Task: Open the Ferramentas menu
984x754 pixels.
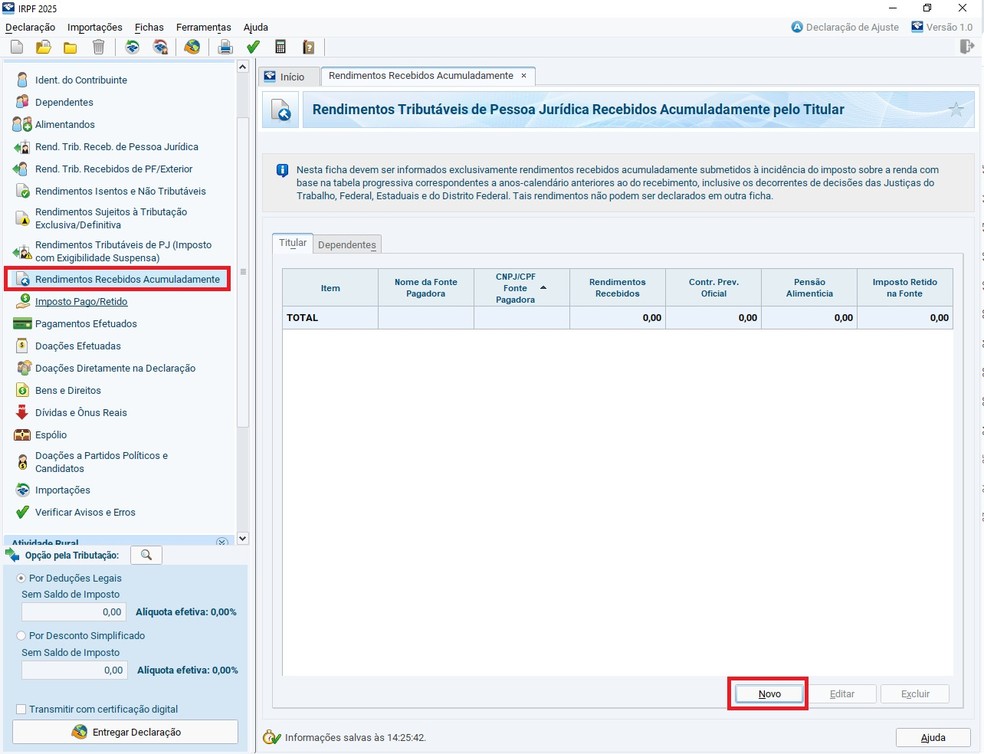Action: pos(203,27)
